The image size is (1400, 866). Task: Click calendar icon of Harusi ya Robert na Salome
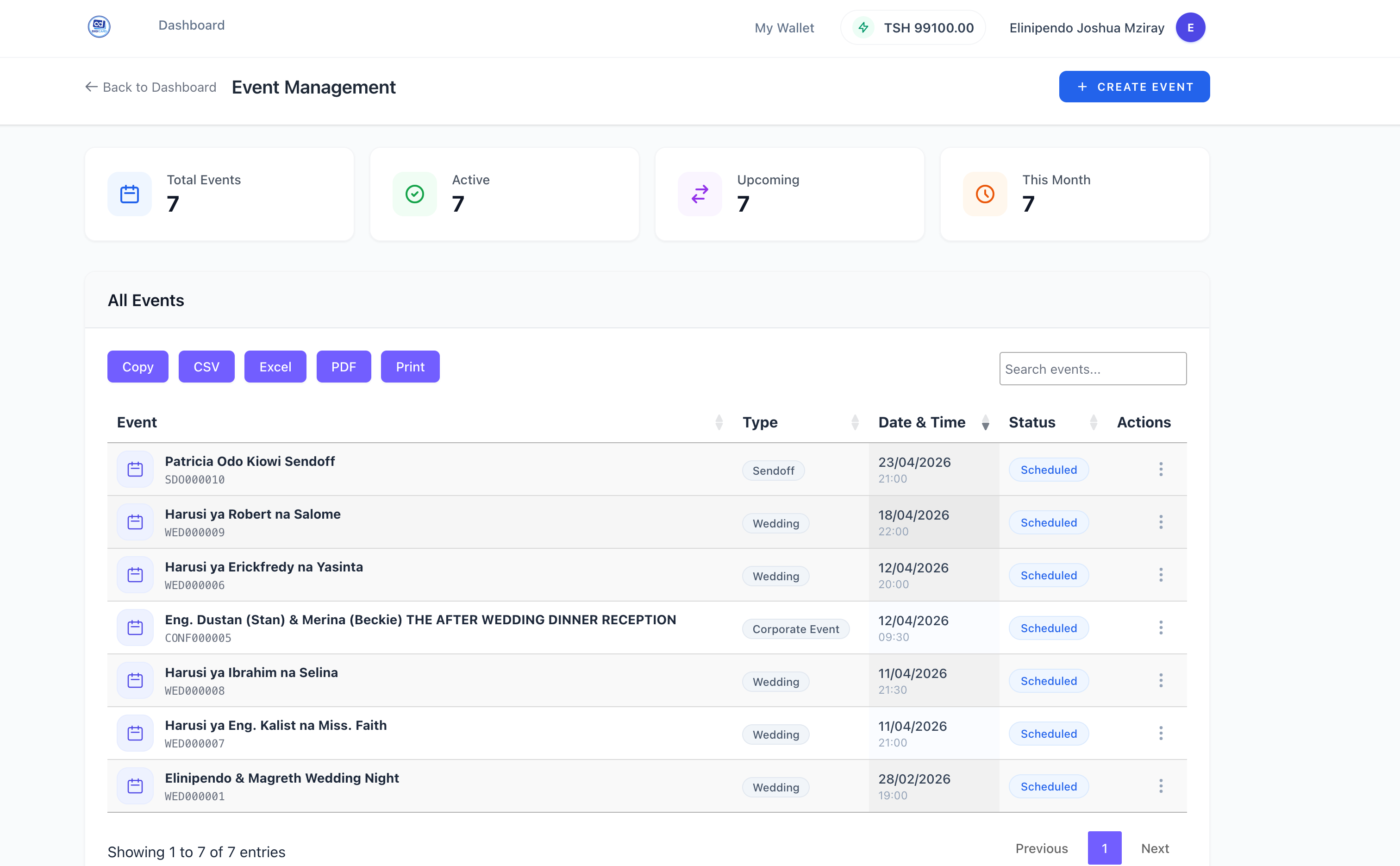(x=135, y=522)
